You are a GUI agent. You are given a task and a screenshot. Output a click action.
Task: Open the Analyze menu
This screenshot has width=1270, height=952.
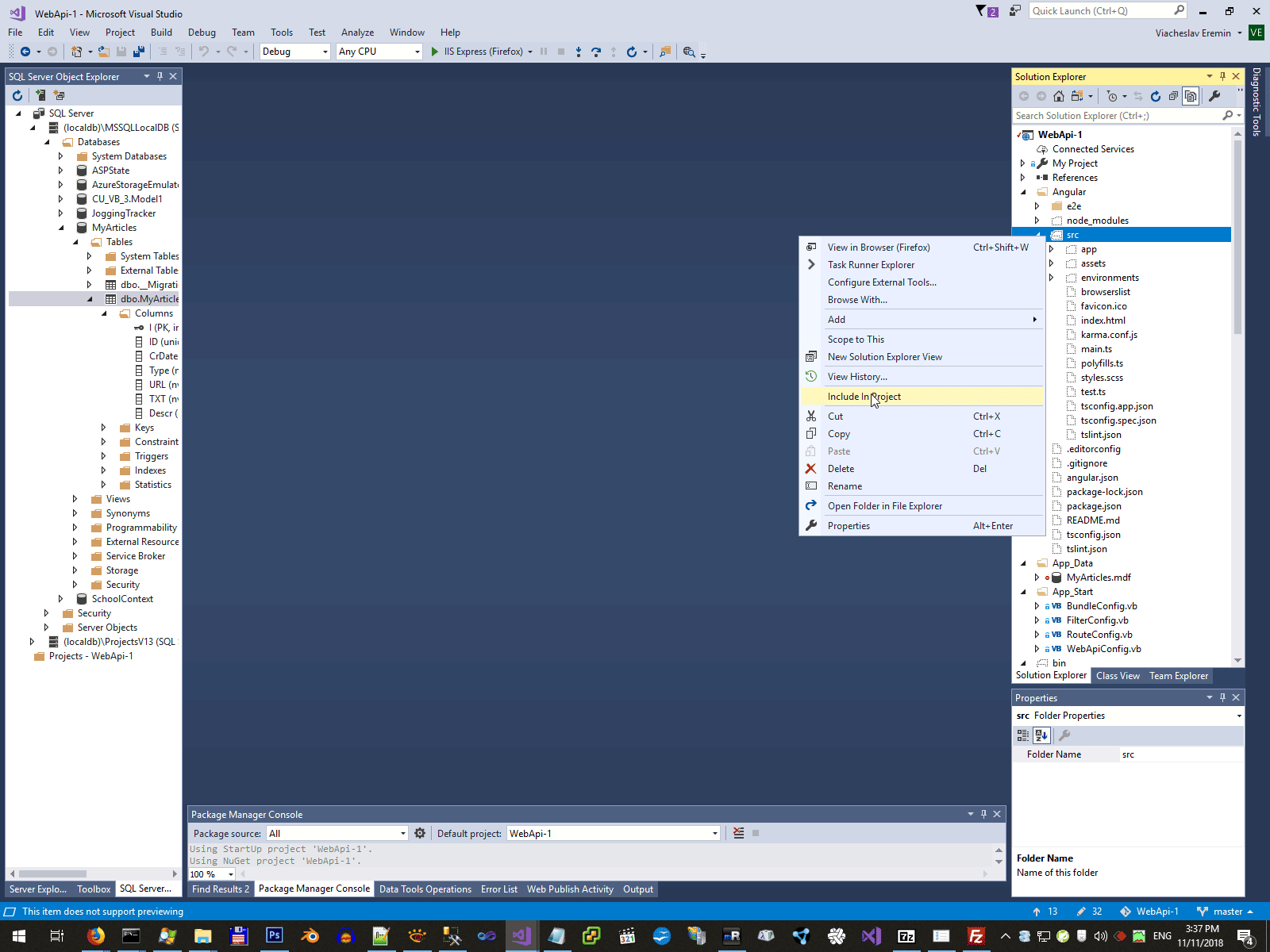[357, 33]
